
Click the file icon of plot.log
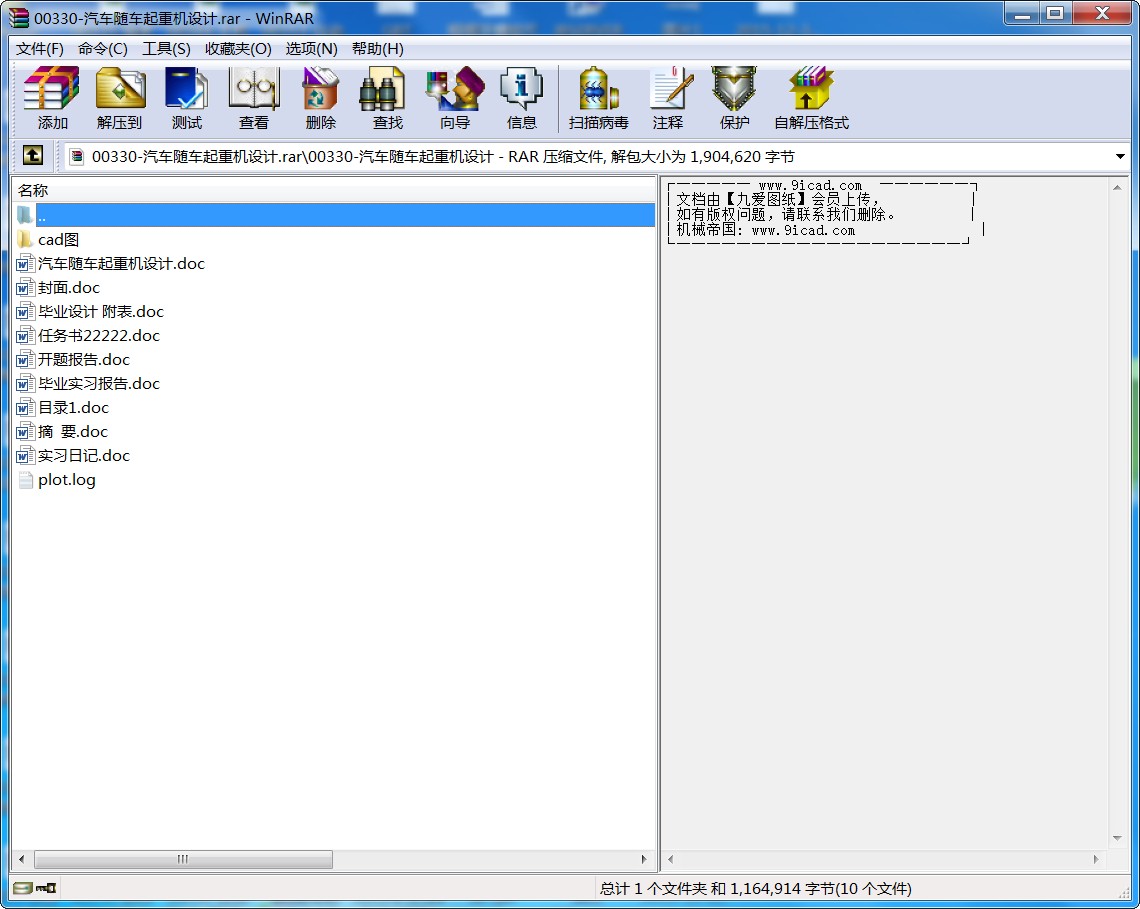tap(25, 479)
